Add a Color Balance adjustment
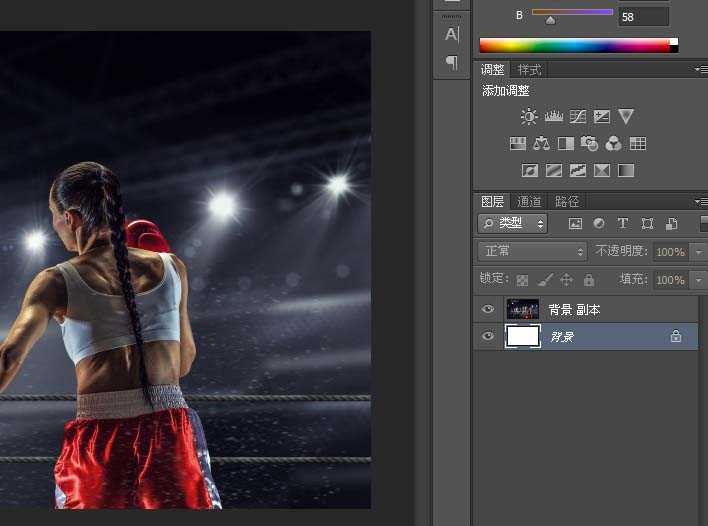The height and width of the screenshot is (526, 708). pos(541,144)
